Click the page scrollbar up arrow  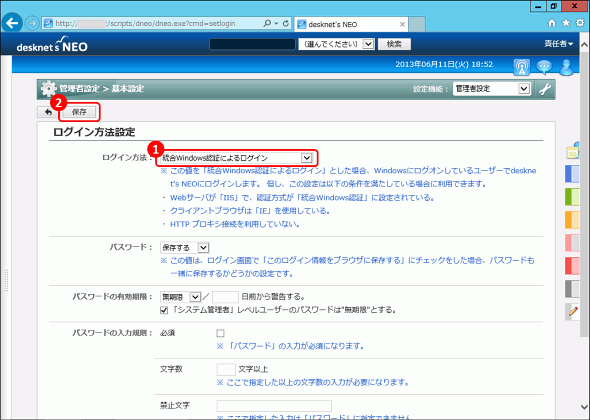click(x=584, y=45)
